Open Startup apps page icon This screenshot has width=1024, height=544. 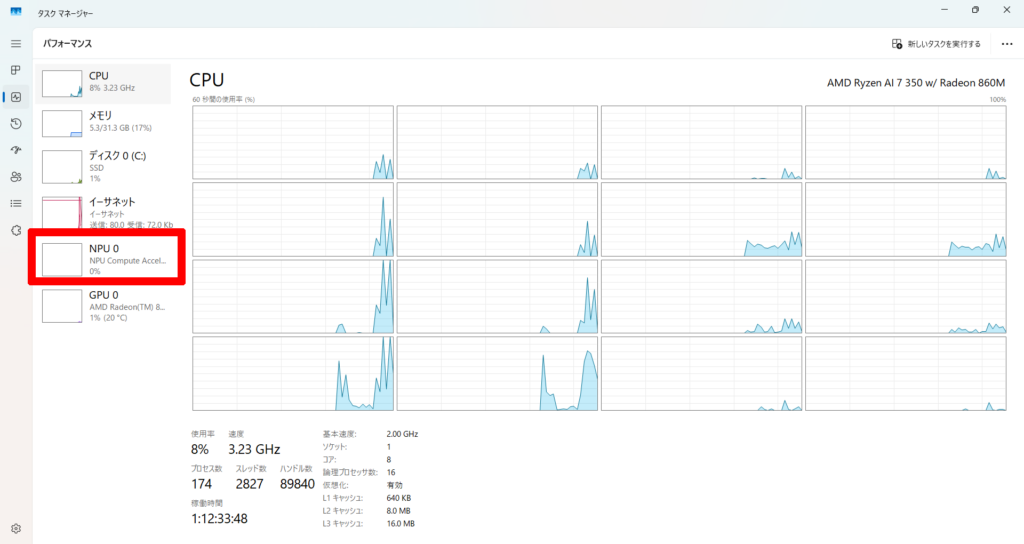pos(15,150)
